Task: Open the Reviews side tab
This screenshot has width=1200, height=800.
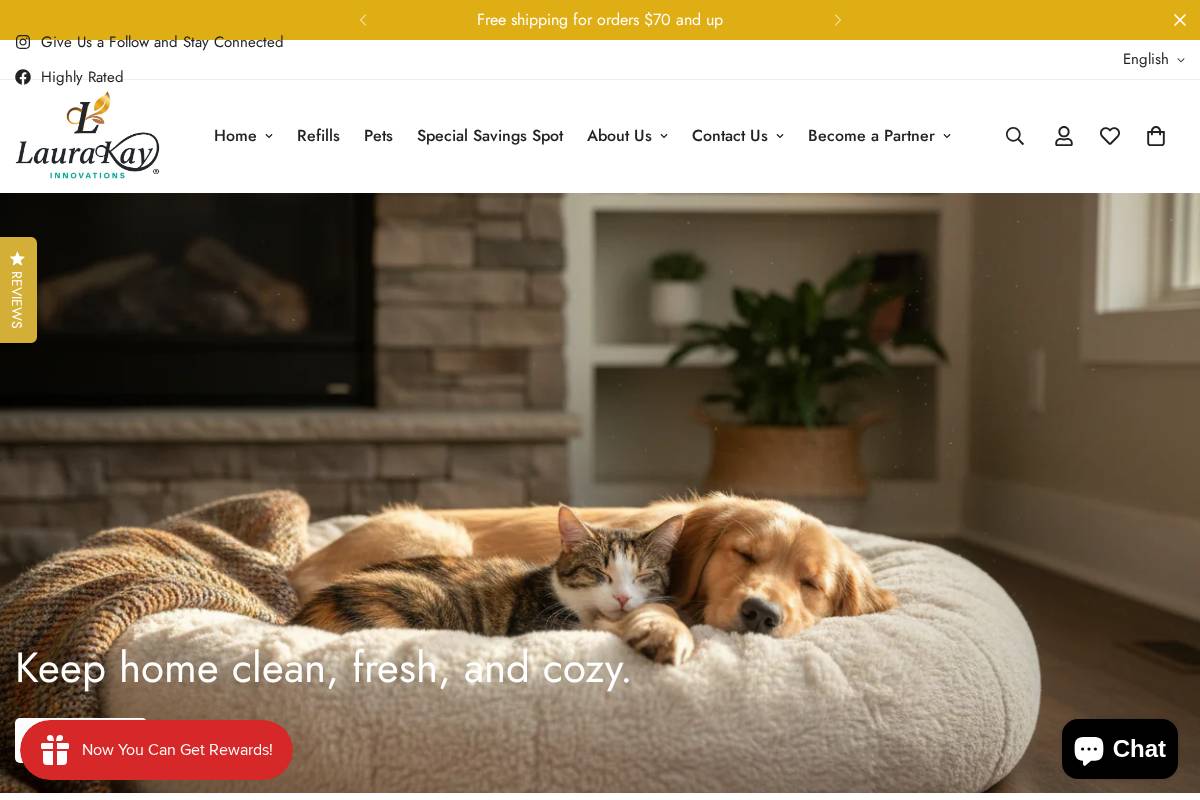Action: pos(18,290)
